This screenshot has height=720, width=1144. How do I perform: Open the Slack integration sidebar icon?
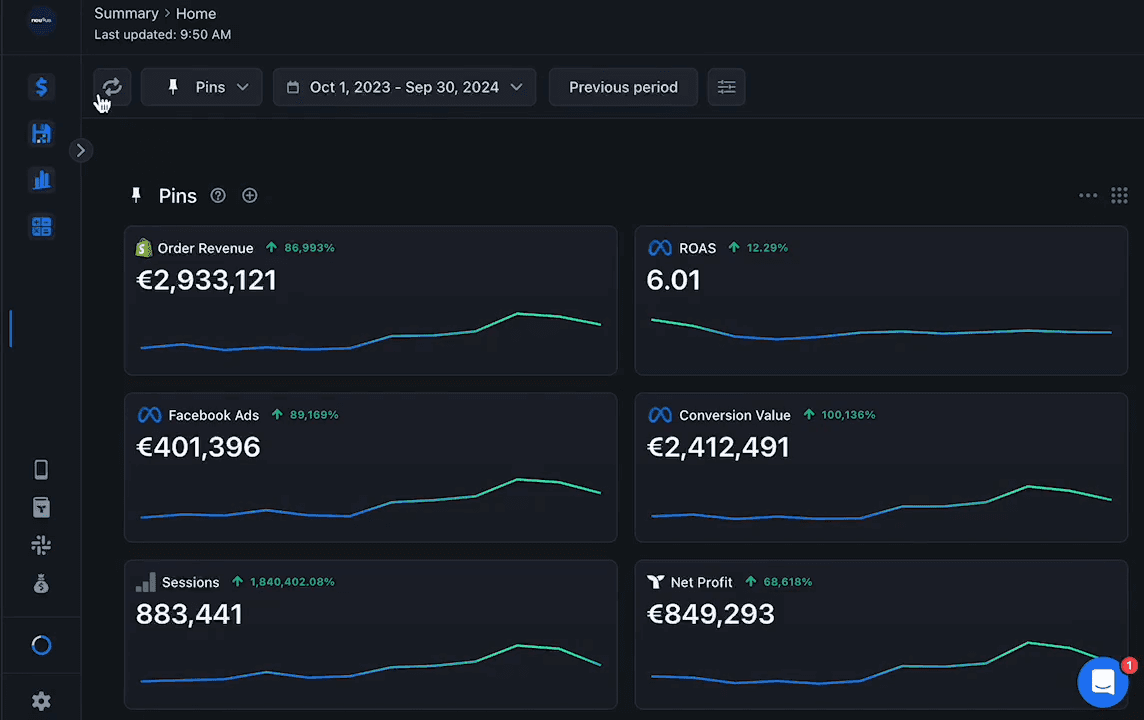click(42, 545)
